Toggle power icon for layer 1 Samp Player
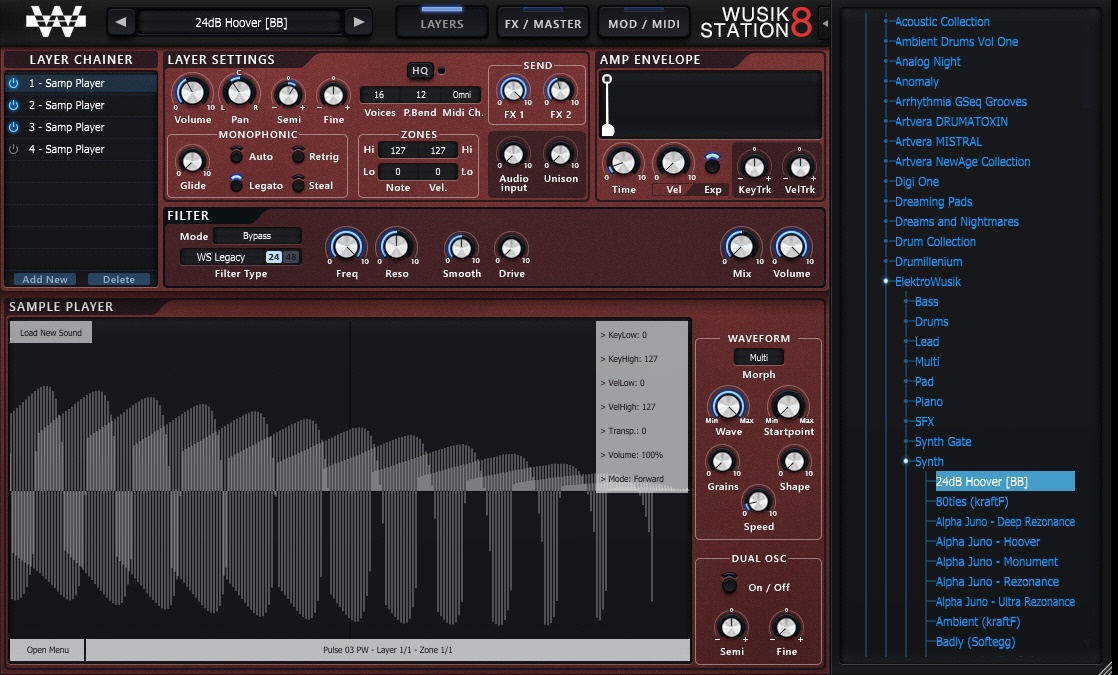1118x675 pixels. point(14,83)
